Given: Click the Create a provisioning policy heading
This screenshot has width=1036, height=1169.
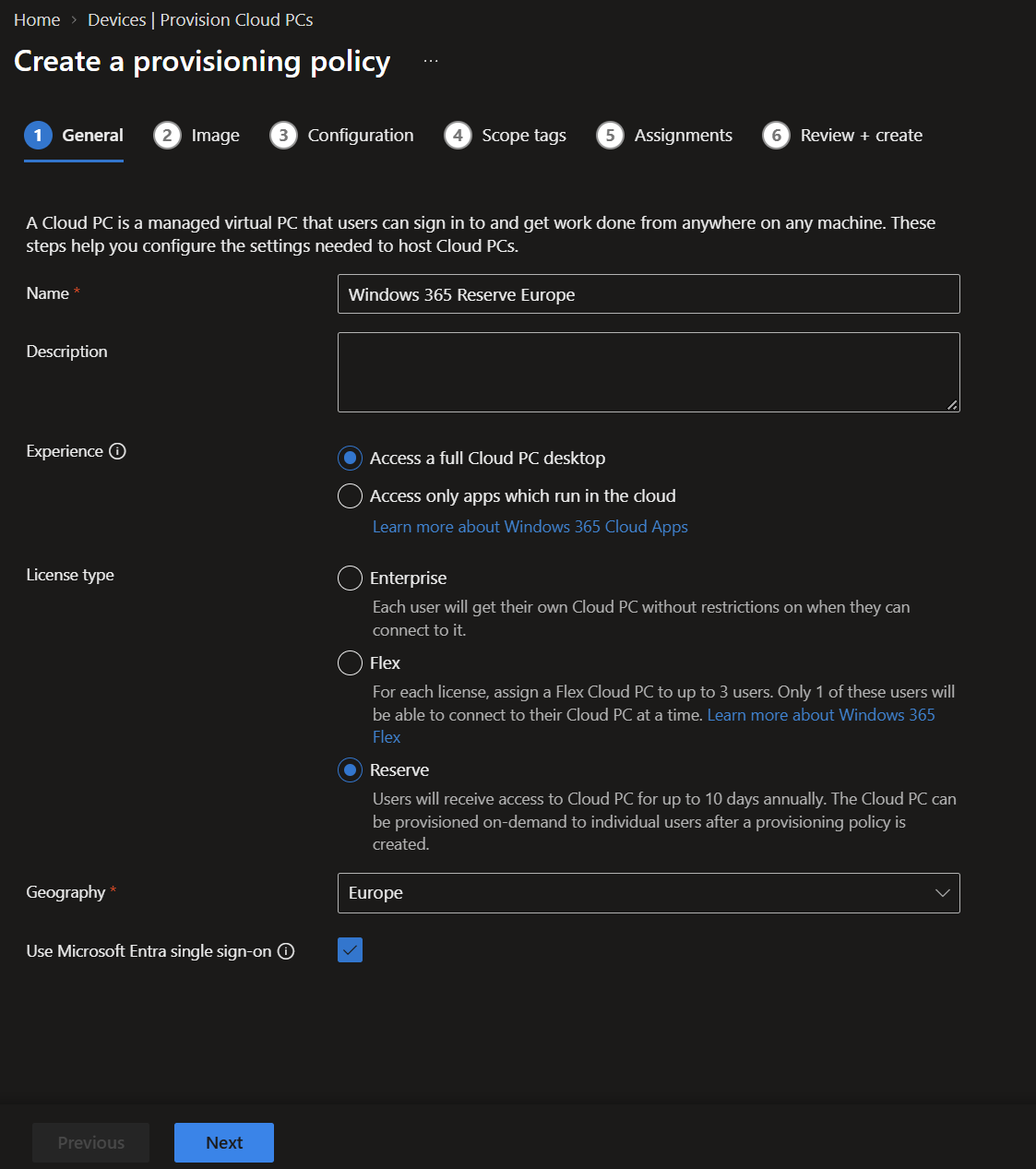Looking at the screenshot, I should pos(202,62).
